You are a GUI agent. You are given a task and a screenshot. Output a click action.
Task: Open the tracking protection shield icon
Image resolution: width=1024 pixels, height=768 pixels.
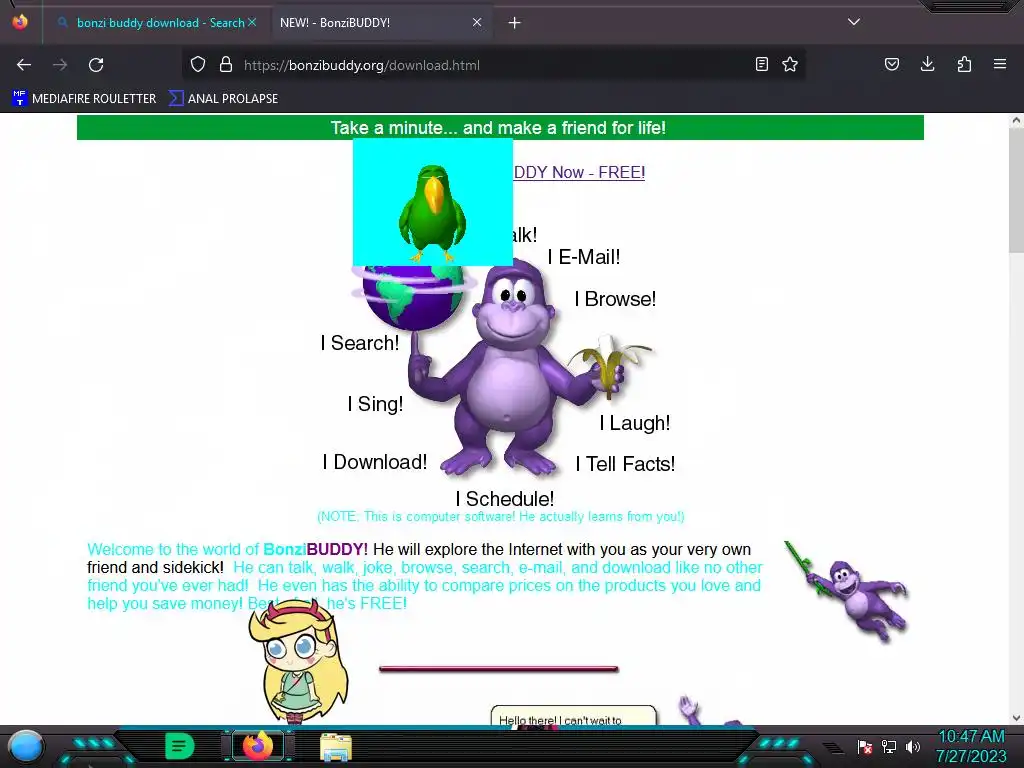(x=198, y=65)
